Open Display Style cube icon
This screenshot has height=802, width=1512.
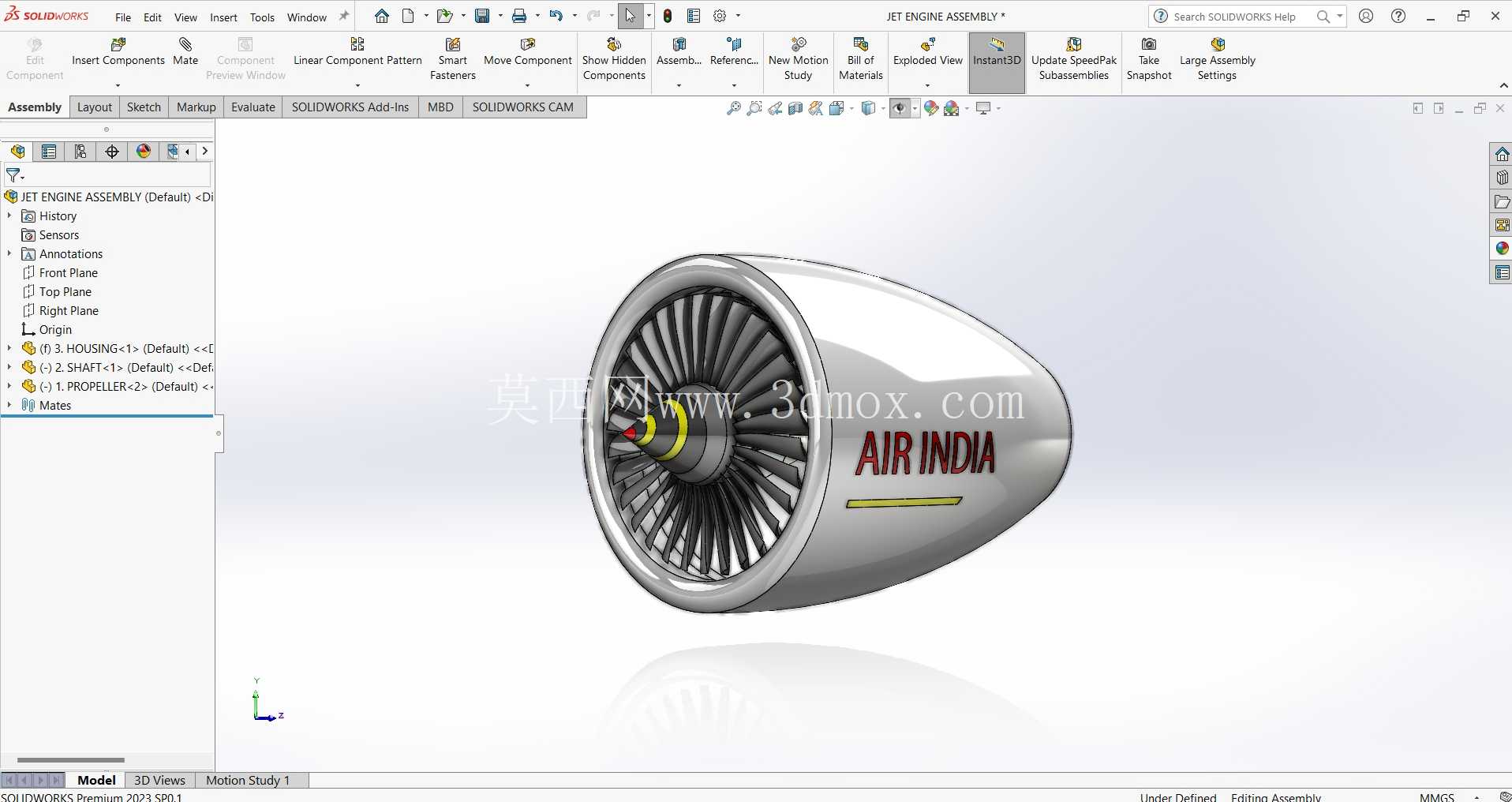[868, 108]
